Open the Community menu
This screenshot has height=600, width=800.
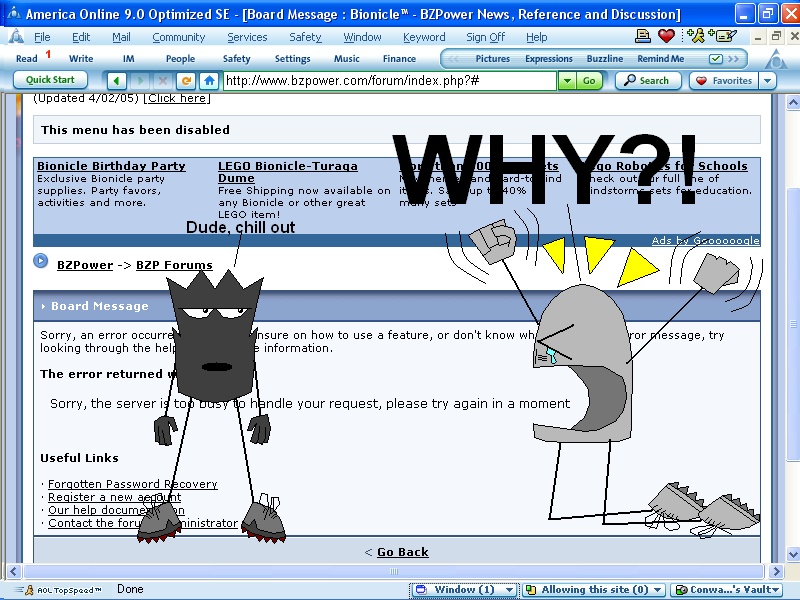click(x=179, y=37)
